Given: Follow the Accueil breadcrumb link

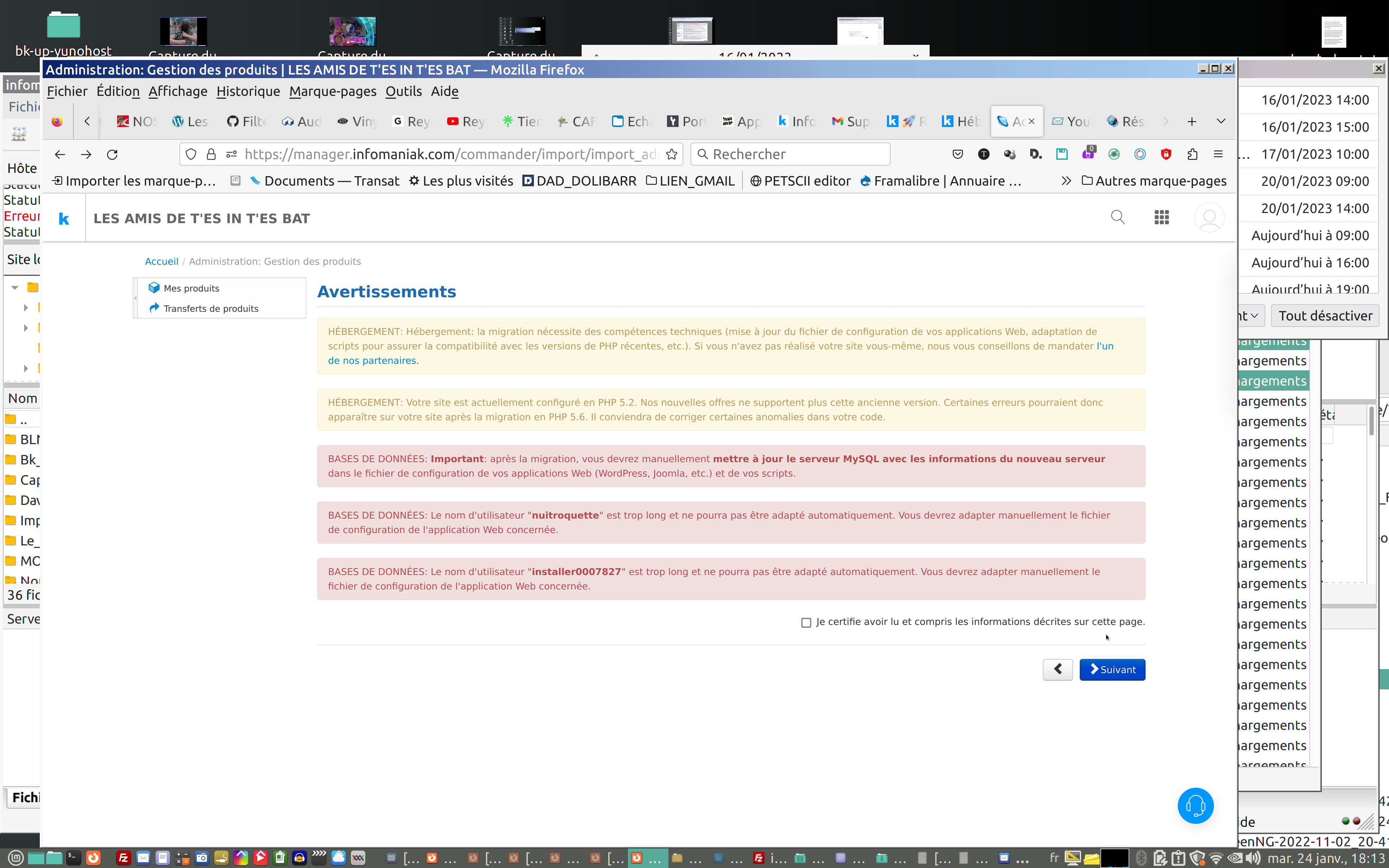Looking at the screenshot, I should [x=161, y=261].
